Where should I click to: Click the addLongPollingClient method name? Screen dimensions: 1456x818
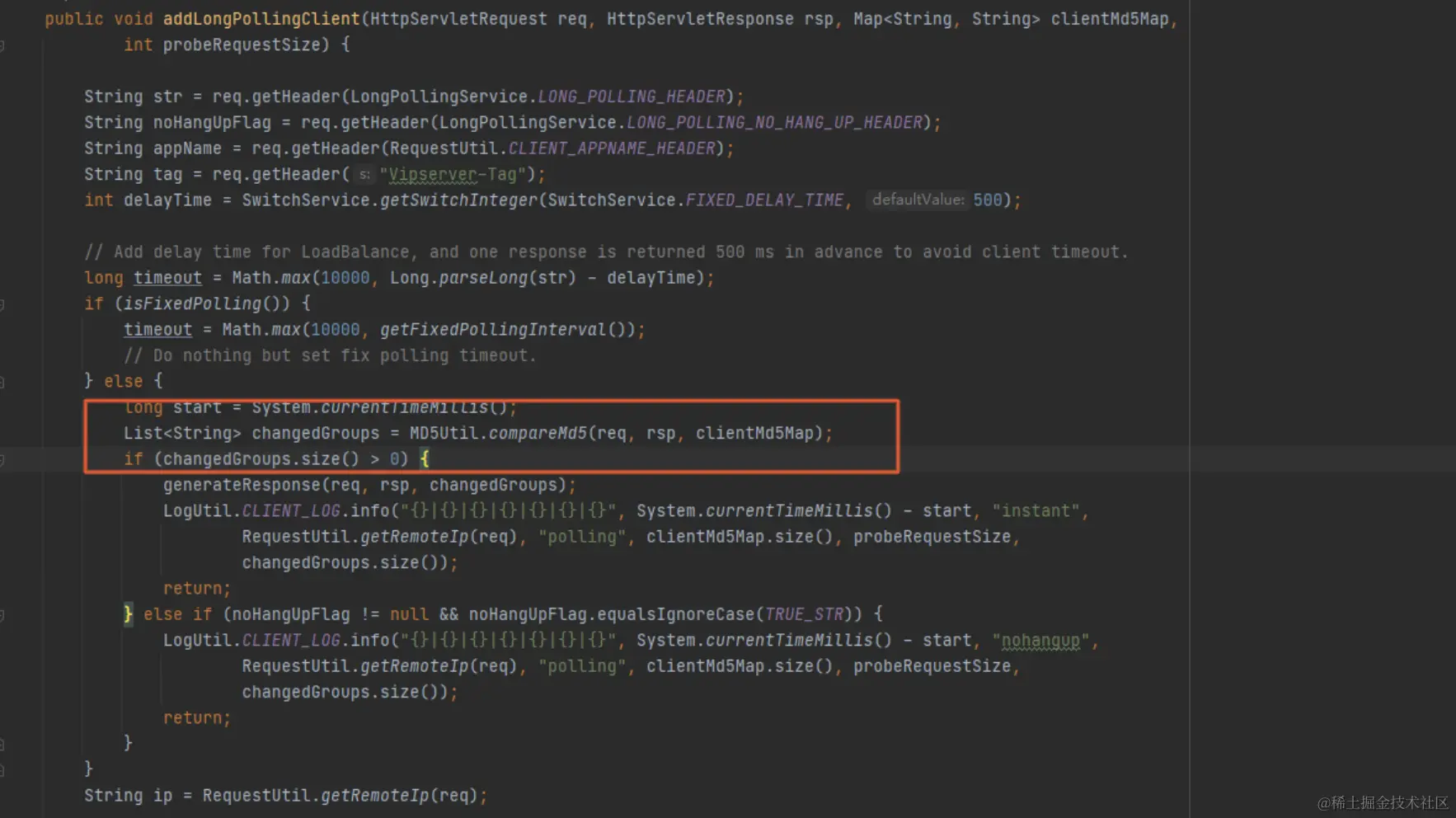261,19
